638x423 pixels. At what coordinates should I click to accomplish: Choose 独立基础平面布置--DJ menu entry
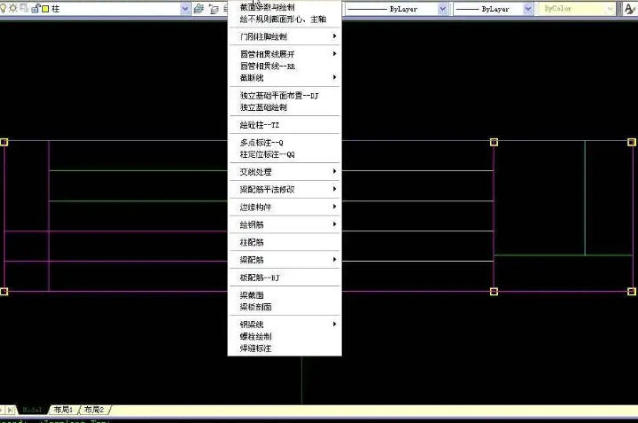(x=284, y=96)
